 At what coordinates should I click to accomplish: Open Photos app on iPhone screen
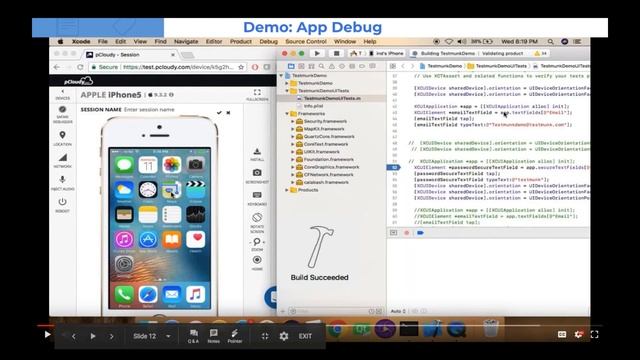click(172, 164)
